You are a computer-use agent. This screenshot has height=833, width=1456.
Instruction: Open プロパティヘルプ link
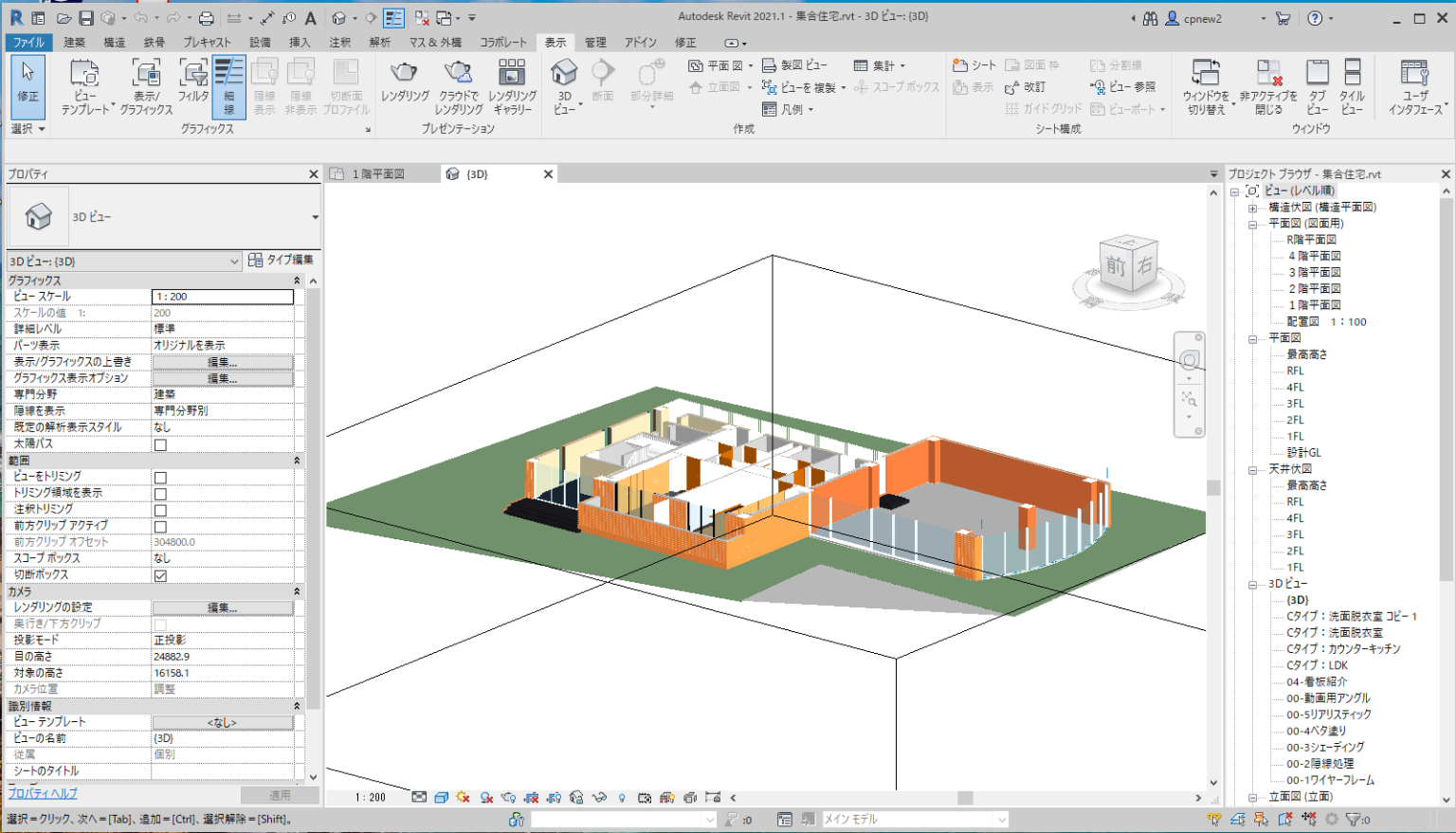(x=42, y=793)
